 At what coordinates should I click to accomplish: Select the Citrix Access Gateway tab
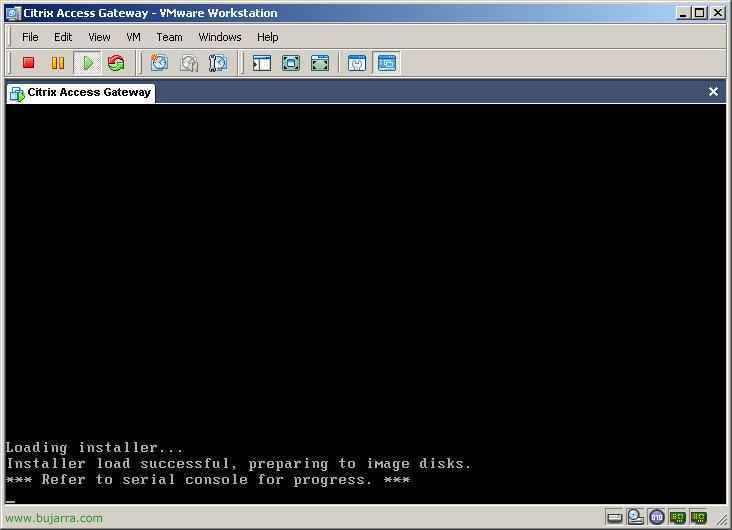[81, 92]
